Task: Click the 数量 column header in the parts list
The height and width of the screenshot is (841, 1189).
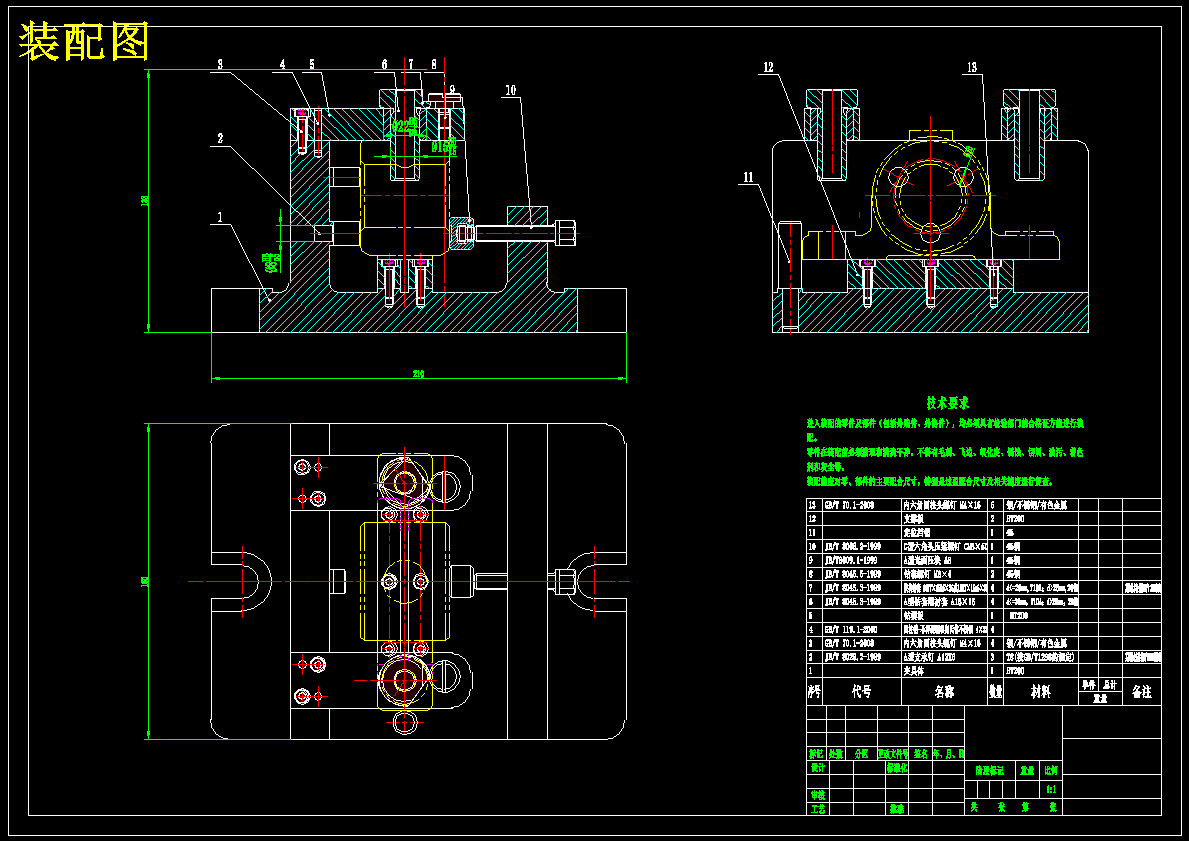Action: tap(996, 692)
